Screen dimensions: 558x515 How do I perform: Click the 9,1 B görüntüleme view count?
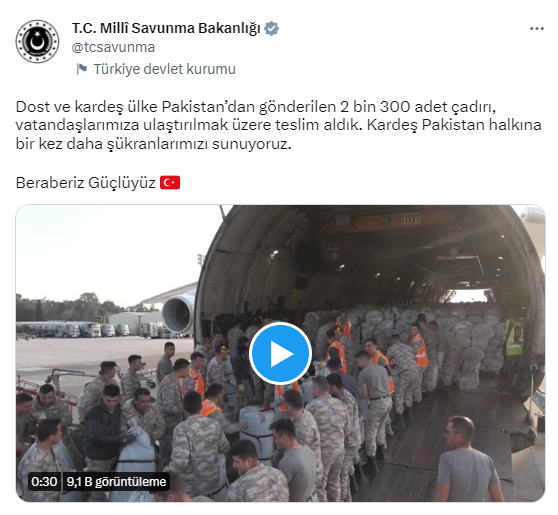point(116,482)
